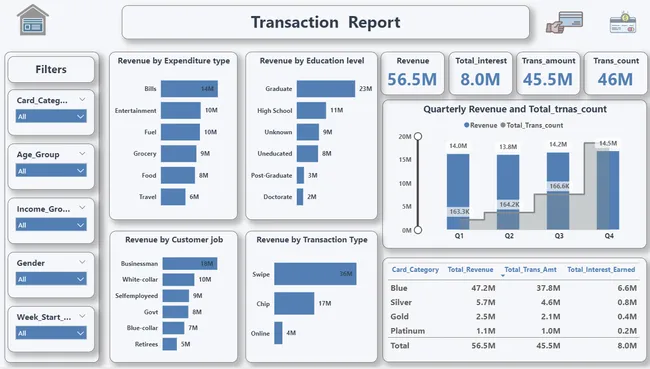Open the Gender All dropdown
The width and height of the screenshot is (650, 369).
pyautogui.click(x=51, y=279)
